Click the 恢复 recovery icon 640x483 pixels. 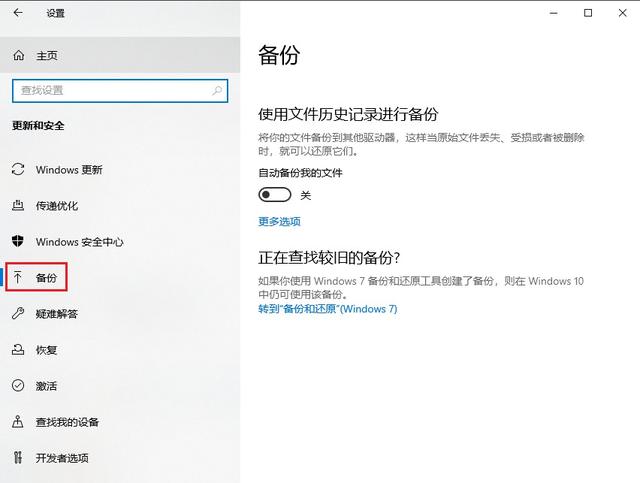[18, 349]
